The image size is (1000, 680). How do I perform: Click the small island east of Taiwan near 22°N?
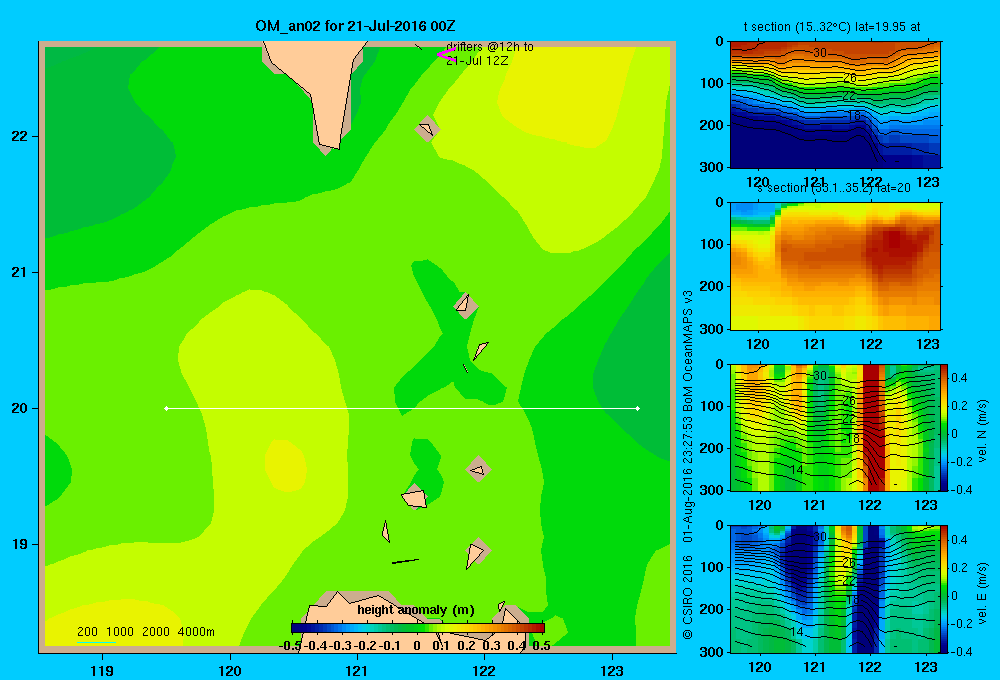point(427,129)
